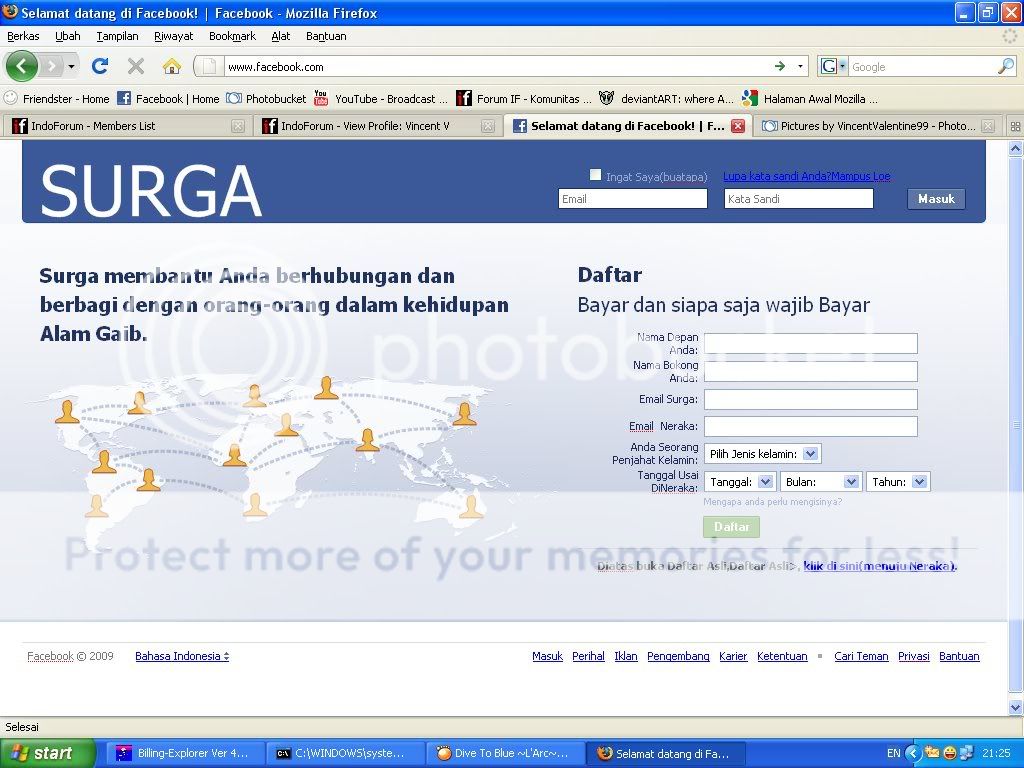Screen dimensions: 1024x768
Task: Open Halaman Awal Mozilla bookmark
Action: pos(810,99)
